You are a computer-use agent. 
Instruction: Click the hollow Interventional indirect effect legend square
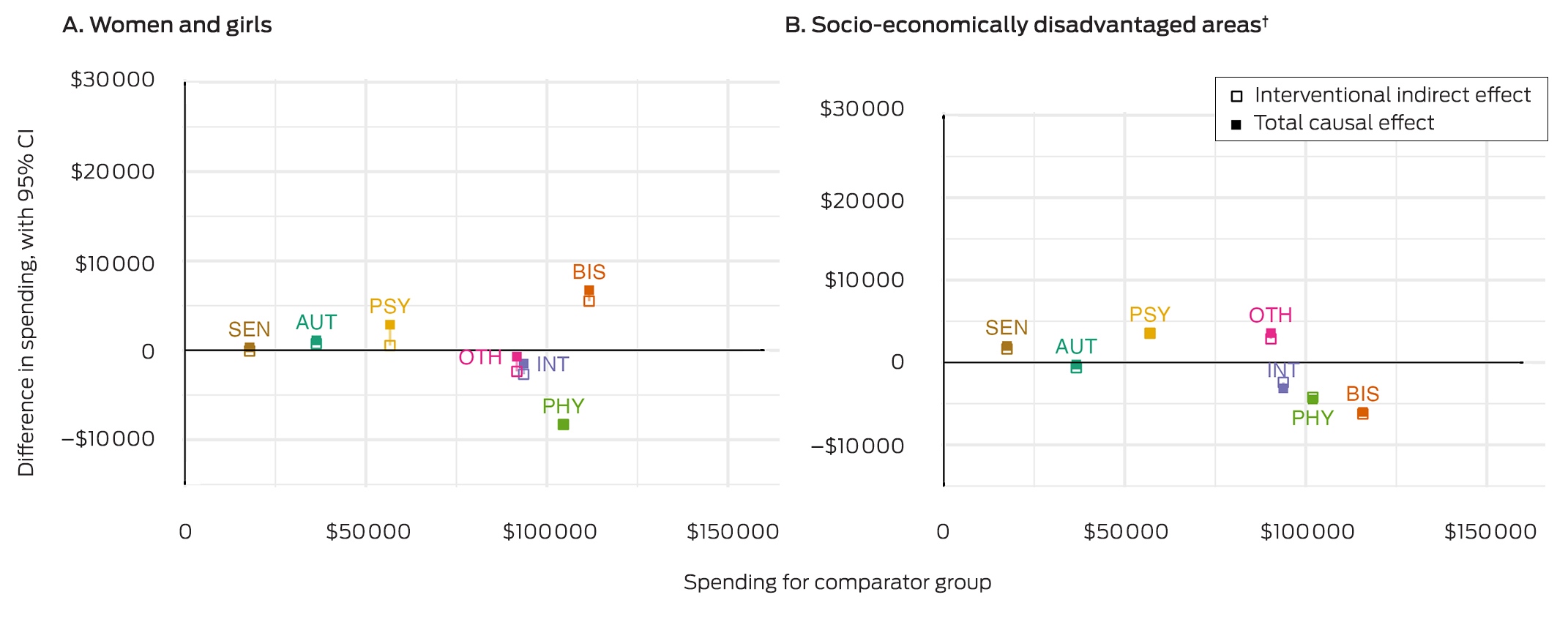1236,96
